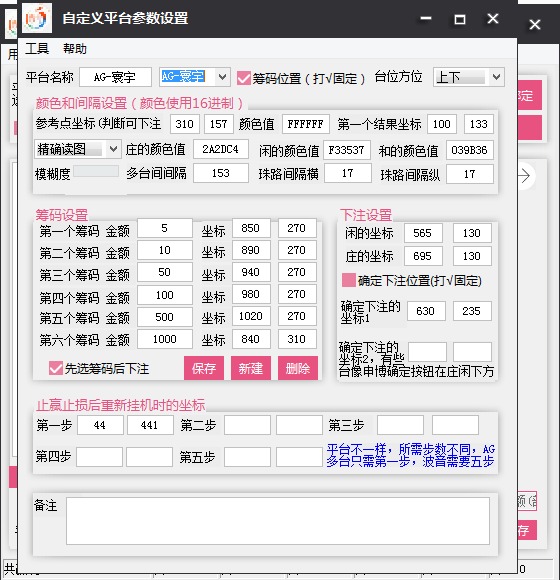
Task: Click the app logo icon in title bar
Action: pyautogui.click(x=37, y=18)
